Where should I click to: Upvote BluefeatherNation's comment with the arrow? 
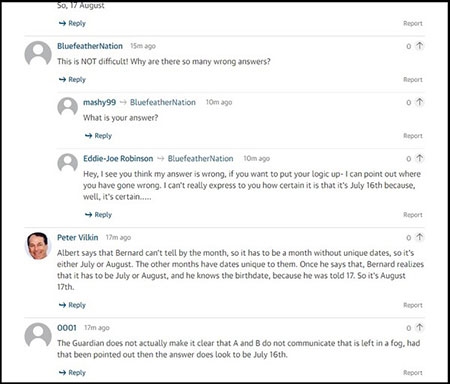pos(419,46)
